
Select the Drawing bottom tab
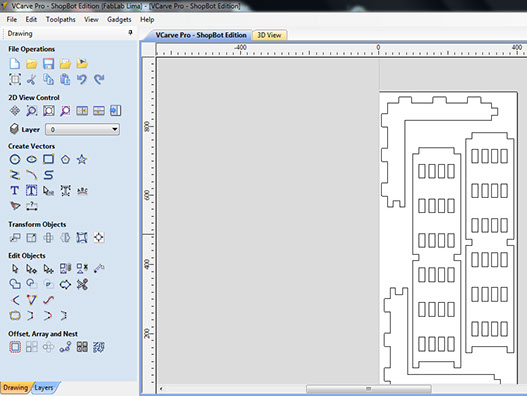(16, 388)
